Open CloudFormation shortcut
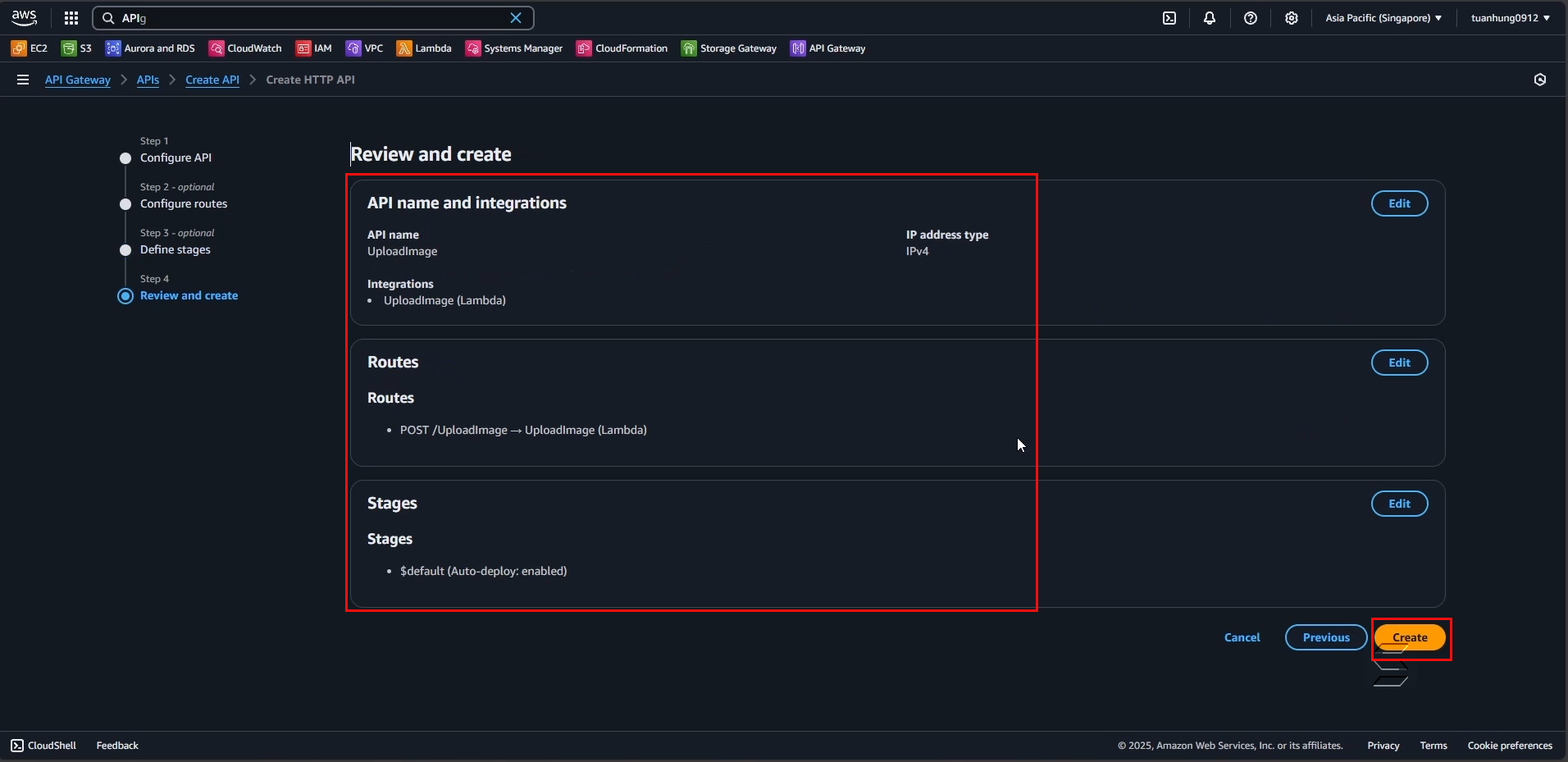 pyautogui.click(x=622, y=48)
